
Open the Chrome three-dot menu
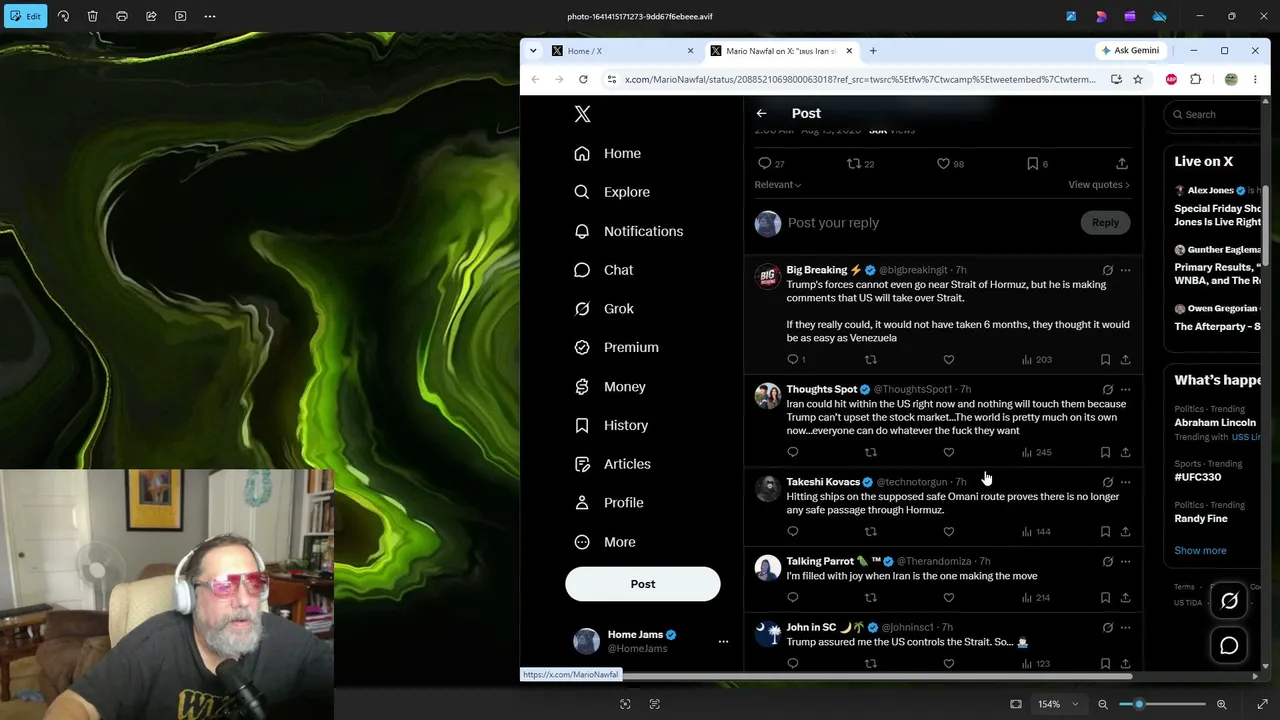tap(1255, 79)
